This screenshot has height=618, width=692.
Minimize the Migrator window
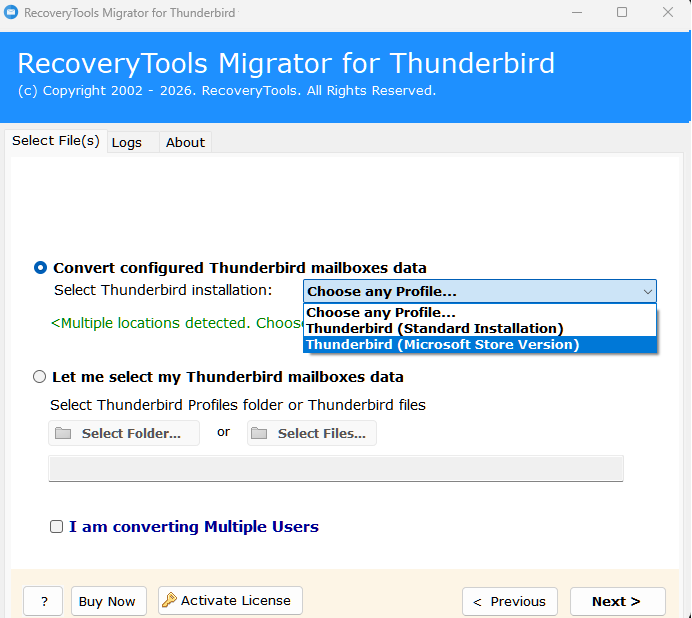click(577, 12)
